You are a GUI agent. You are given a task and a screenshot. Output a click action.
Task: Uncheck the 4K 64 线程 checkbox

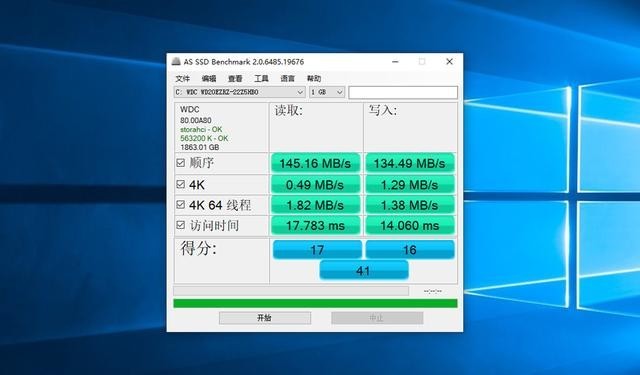click(180, 204)
